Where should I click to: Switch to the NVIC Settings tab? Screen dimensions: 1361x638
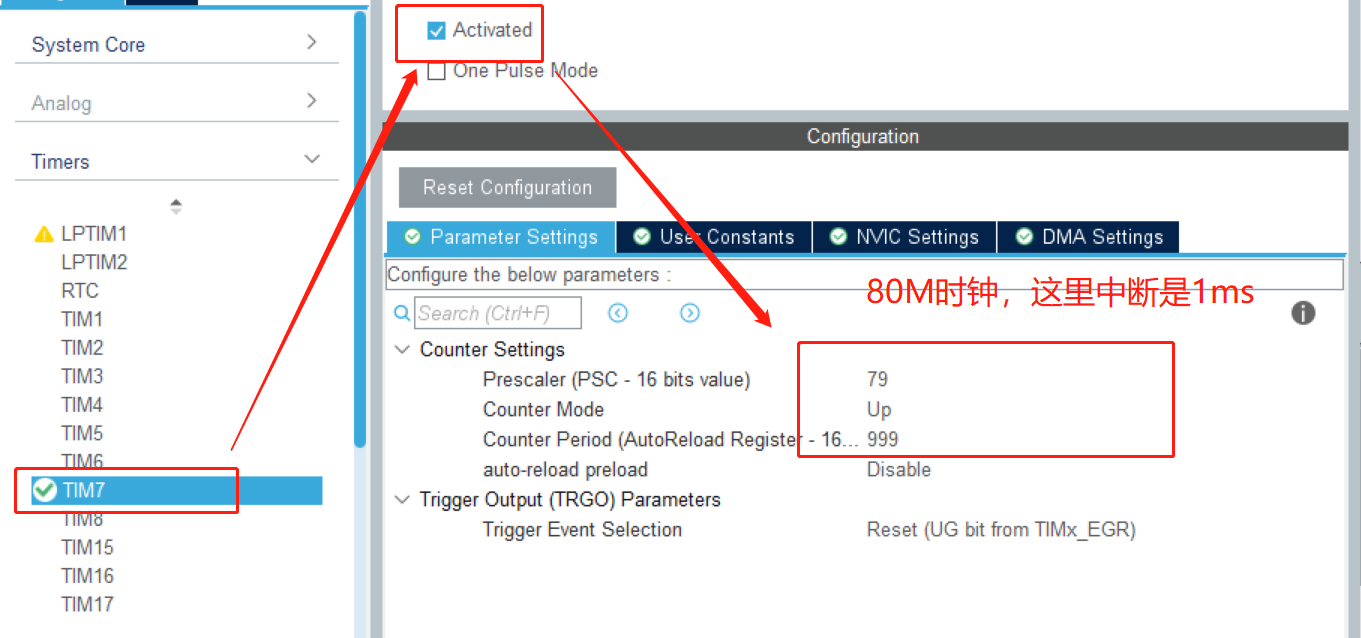pyautogui.click(x=905, y=237)
